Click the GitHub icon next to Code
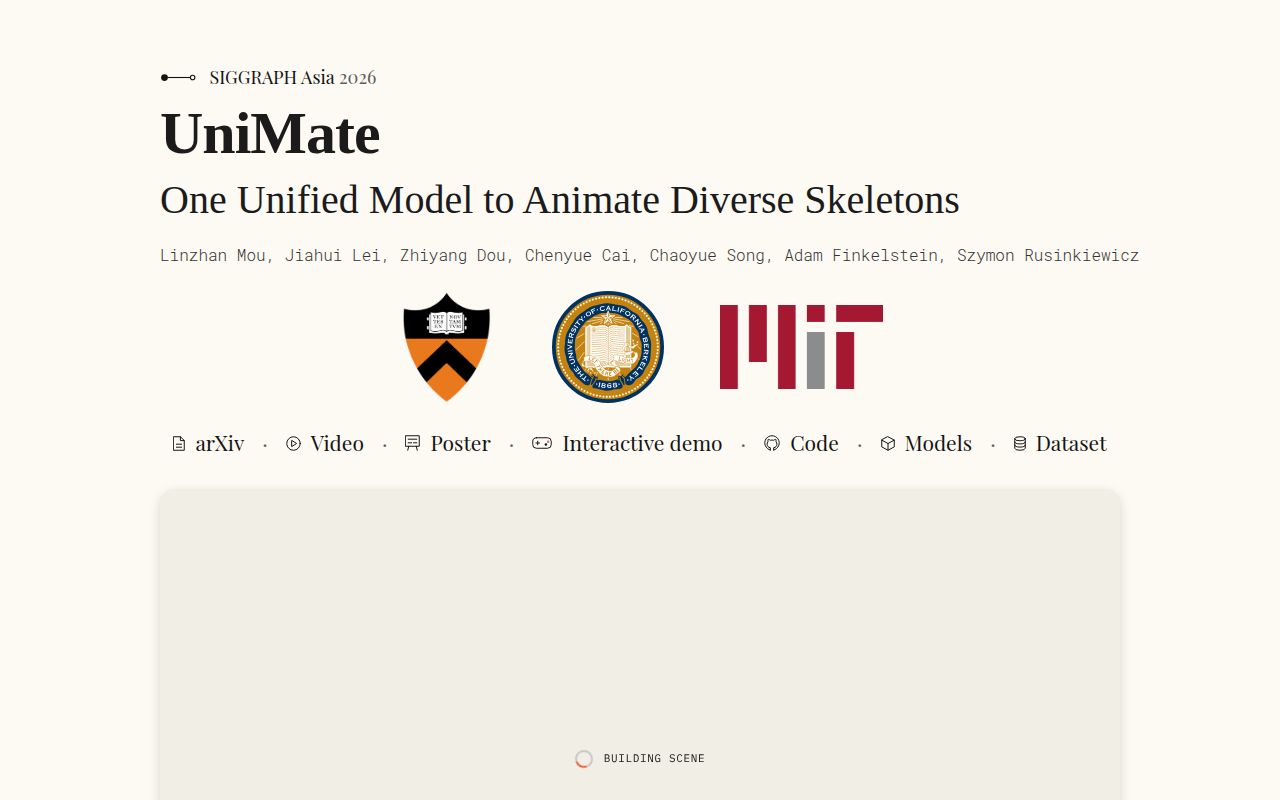Image resolution: width=1280 pixels, height=800 pixels. [772, 443]
